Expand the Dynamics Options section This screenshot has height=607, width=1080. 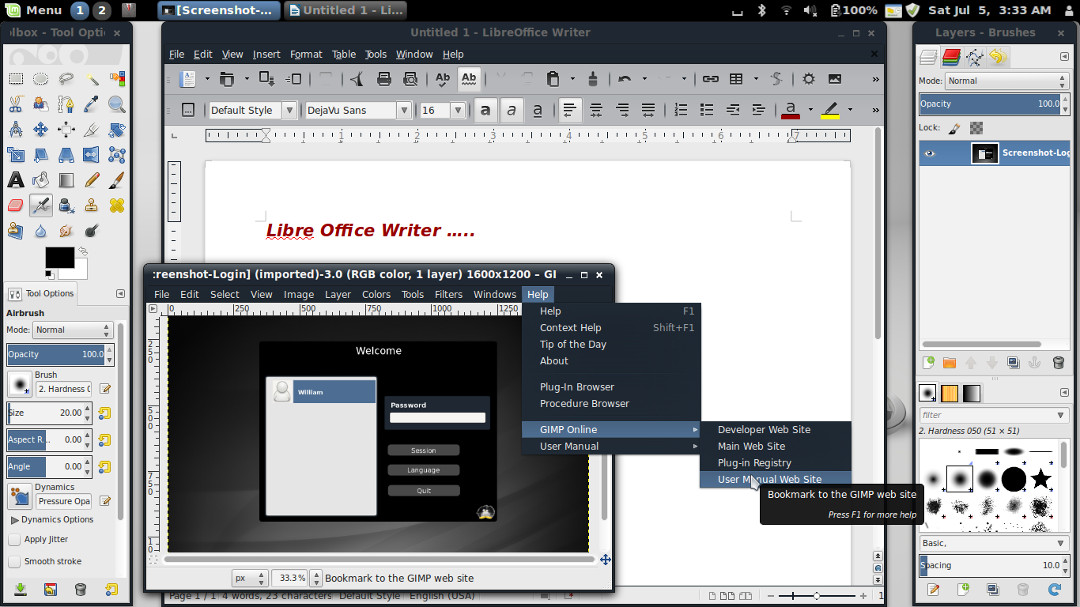coord(52,519)
